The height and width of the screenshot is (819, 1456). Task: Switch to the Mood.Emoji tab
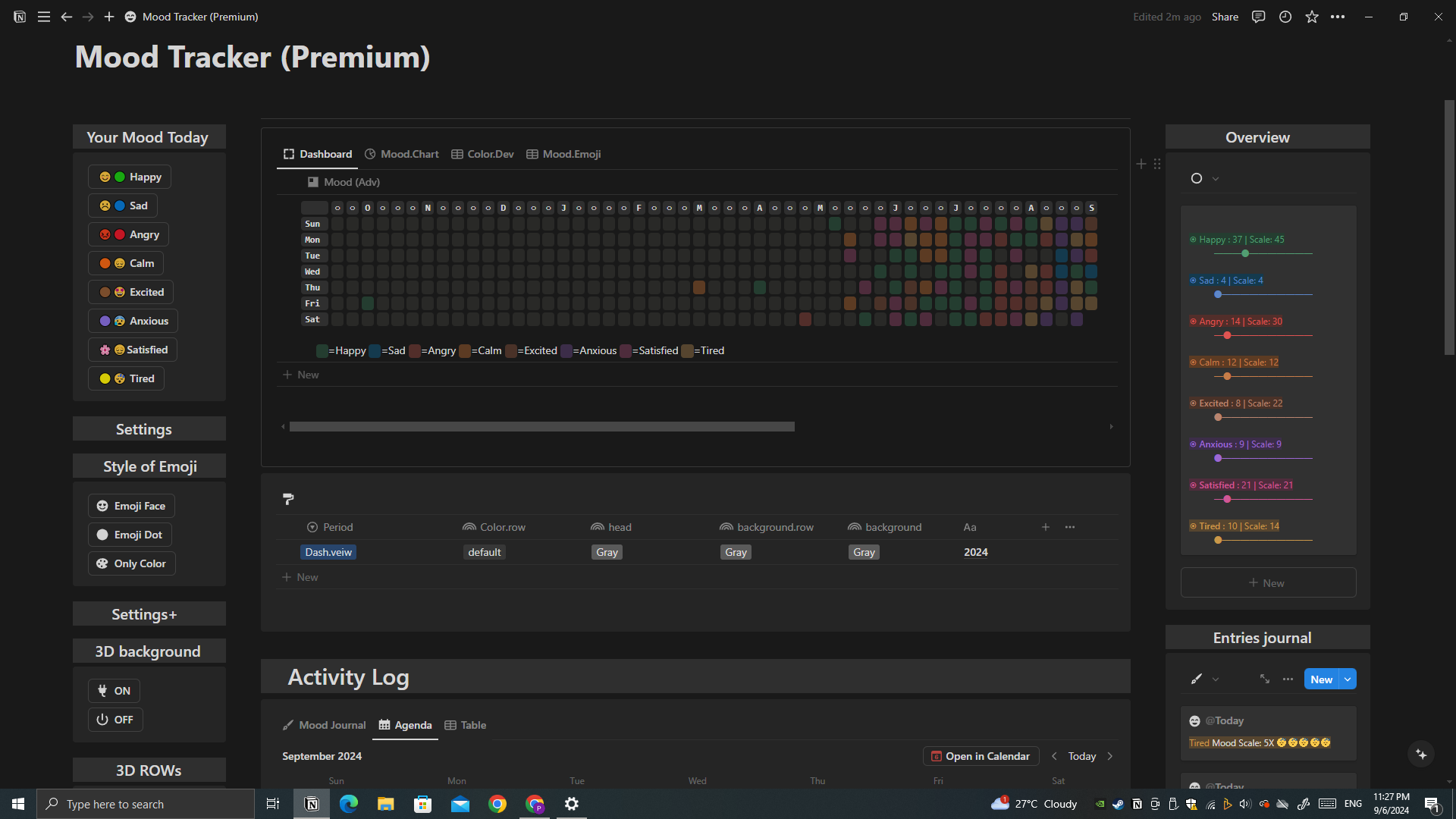563,154
